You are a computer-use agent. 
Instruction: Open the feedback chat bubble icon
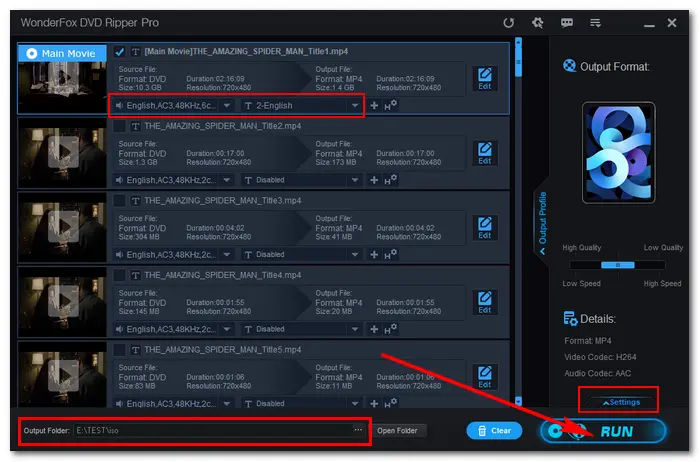click(x=567, y=23)
